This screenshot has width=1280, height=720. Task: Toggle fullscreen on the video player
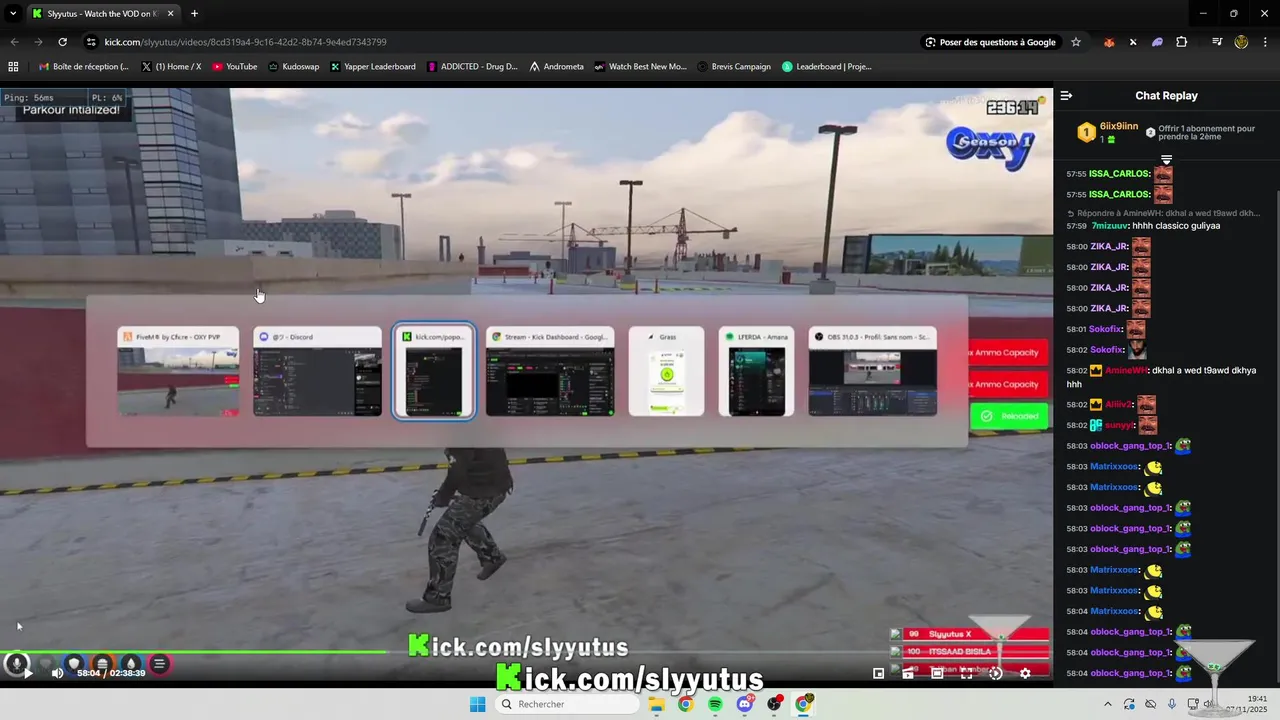click(966, 673)
